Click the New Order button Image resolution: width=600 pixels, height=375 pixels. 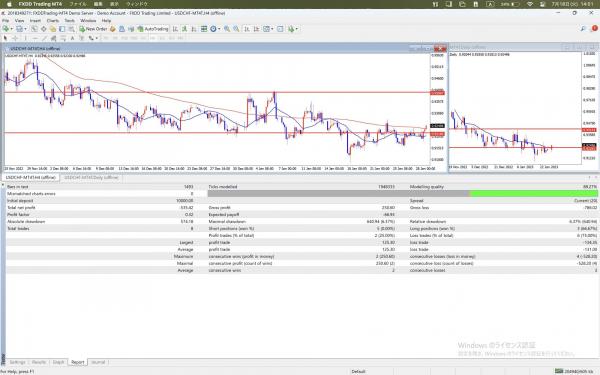pos(93,29)
